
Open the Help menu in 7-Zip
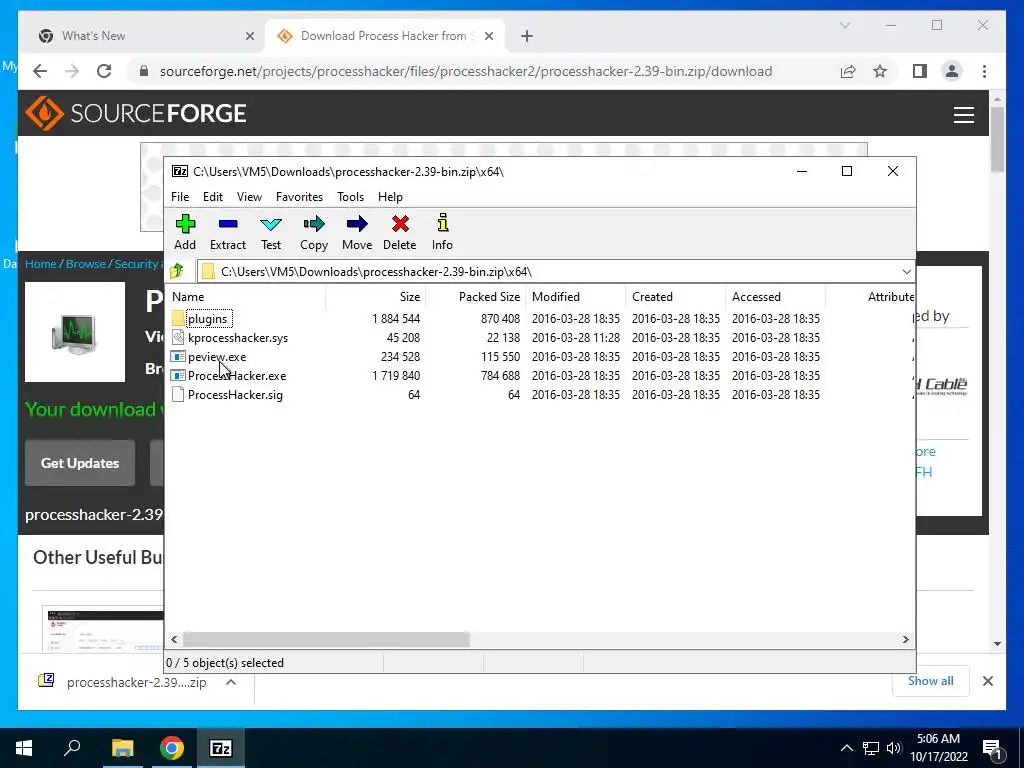click(391, 197)
